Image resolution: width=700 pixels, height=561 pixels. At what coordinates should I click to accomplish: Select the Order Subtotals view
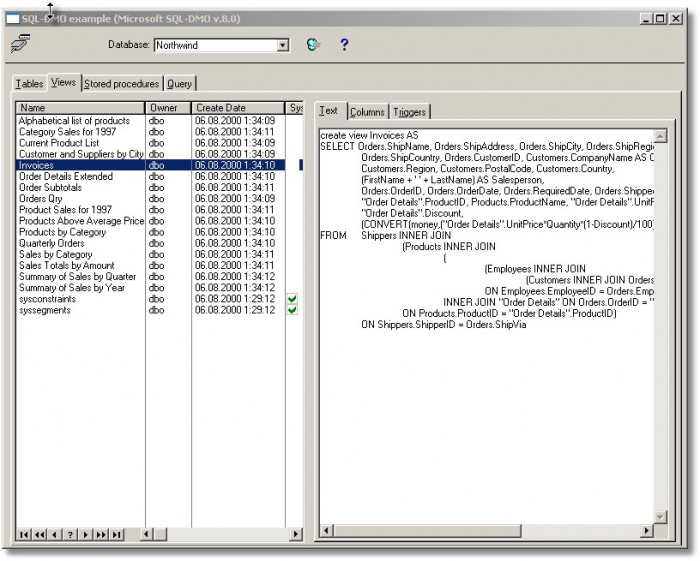pos(50,187)
